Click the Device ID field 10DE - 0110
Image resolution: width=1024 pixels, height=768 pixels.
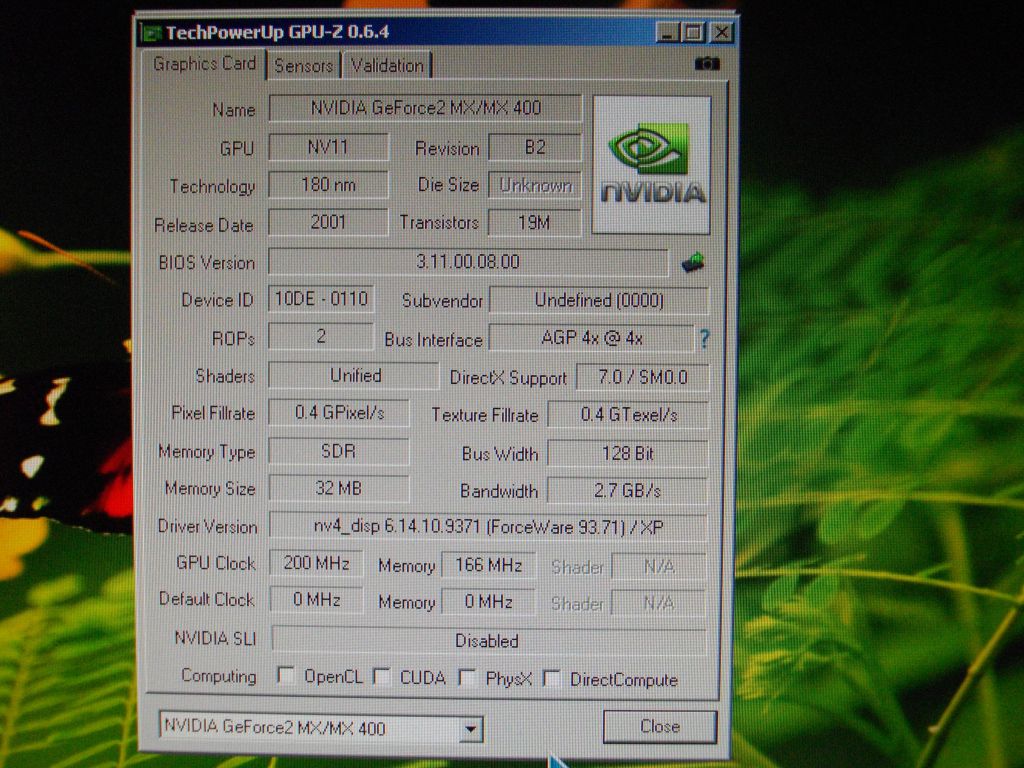coord(321,299)
